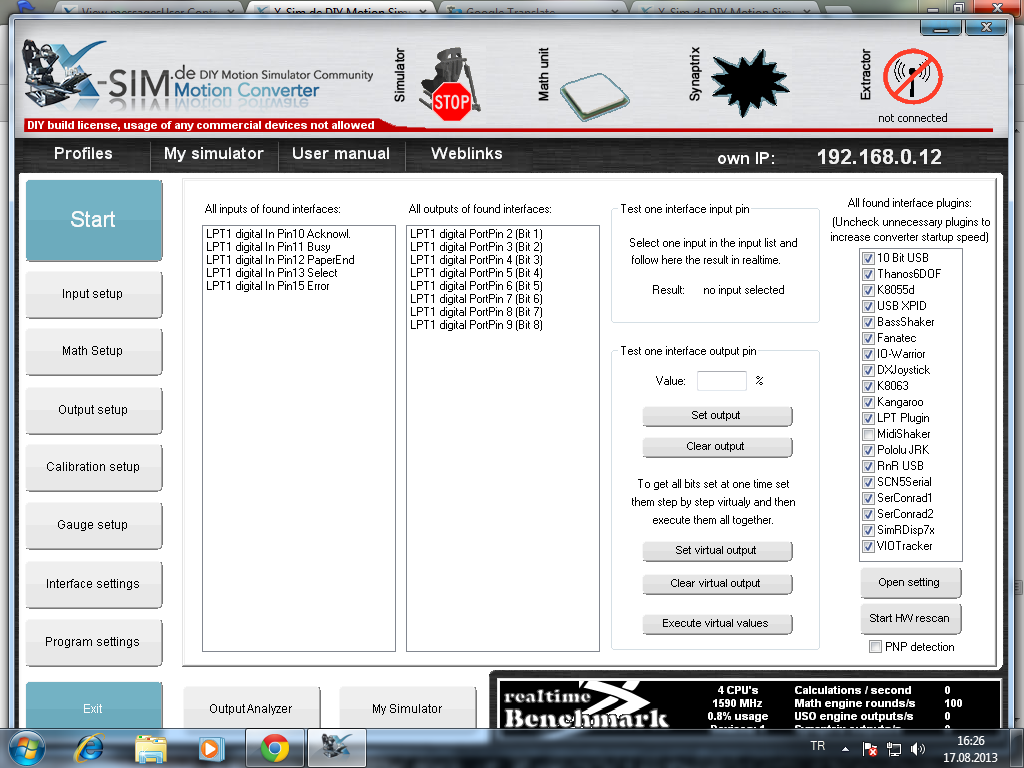
Task: Click the big Start button
Action: [93, 219]
